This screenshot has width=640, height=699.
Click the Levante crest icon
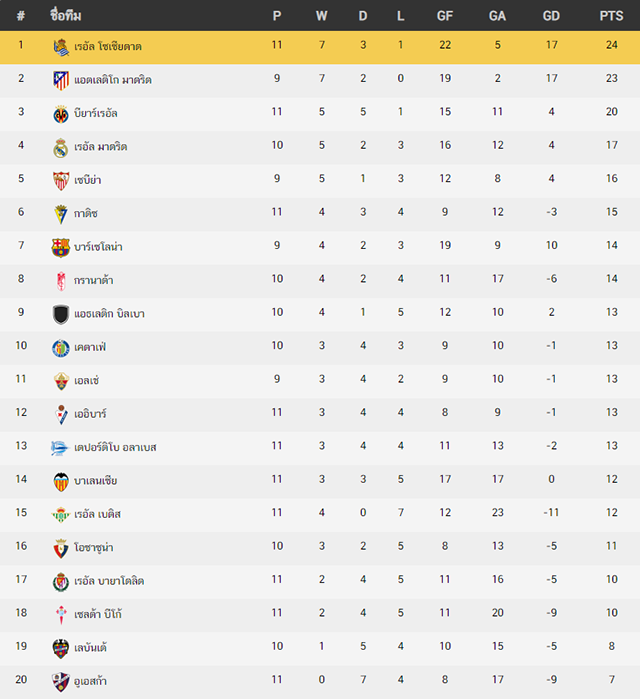pyautogui.click(x=61, y=649)
